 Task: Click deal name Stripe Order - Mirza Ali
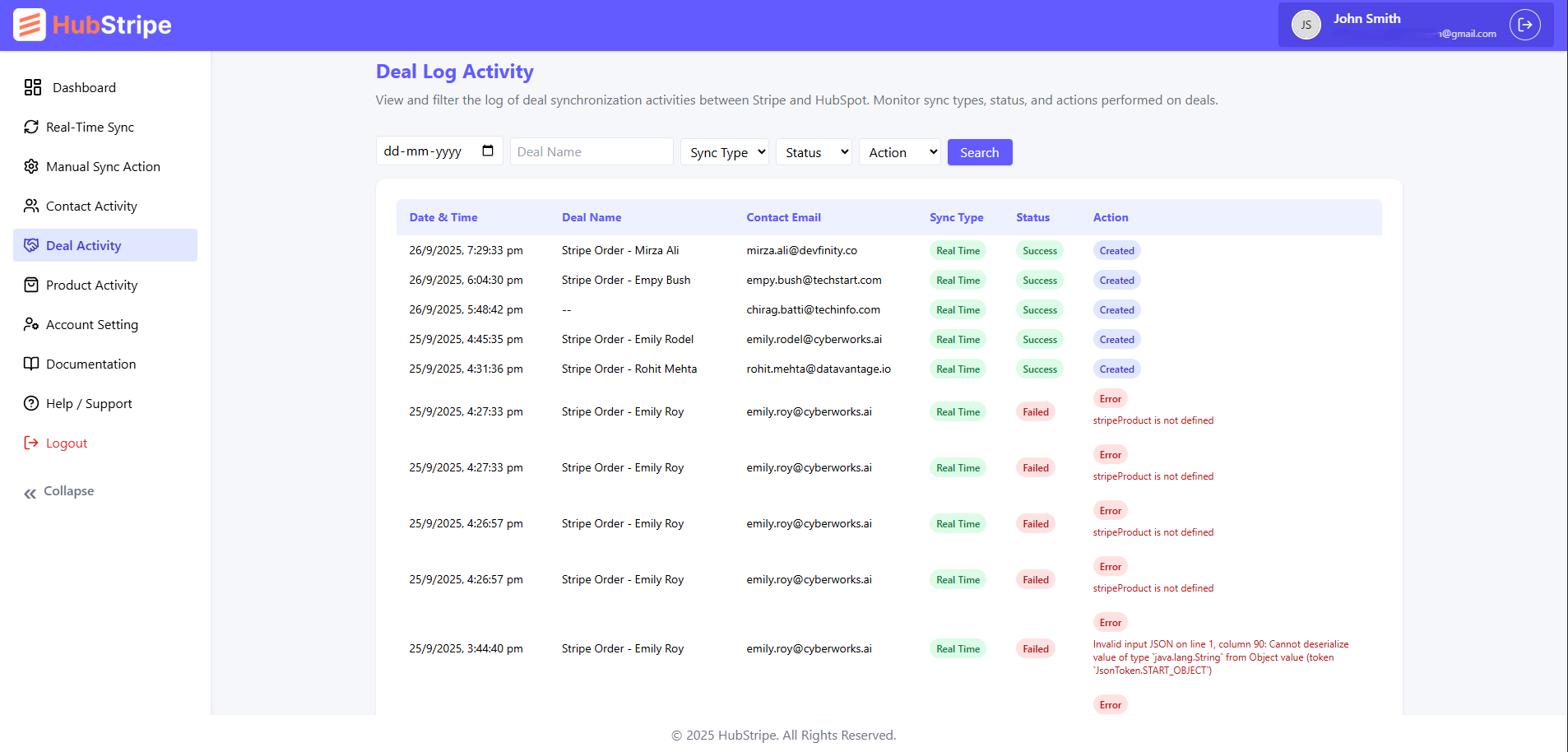click(x=620, y=250)
